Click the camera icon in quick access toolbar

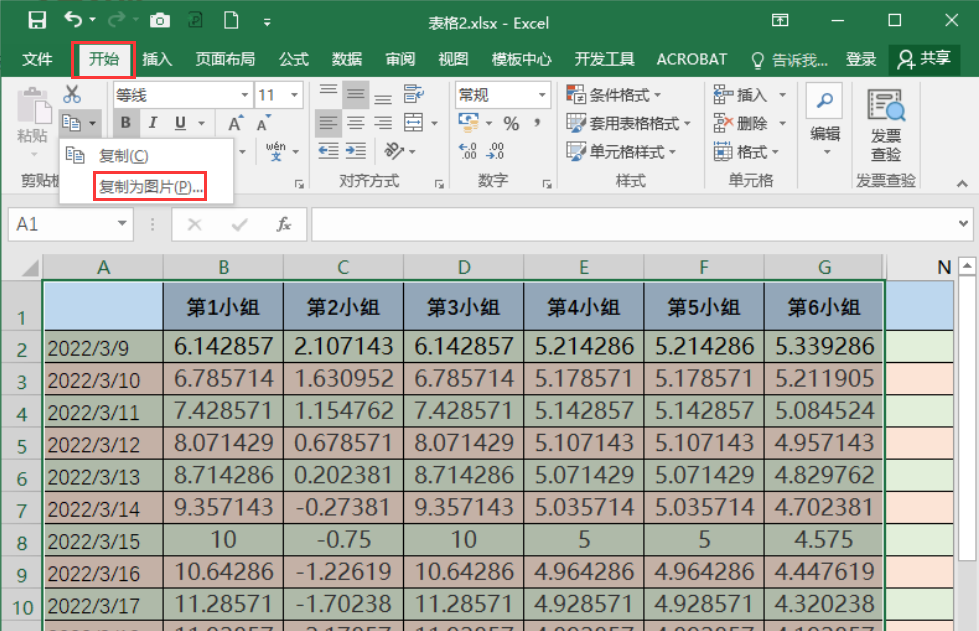(160, 21)
